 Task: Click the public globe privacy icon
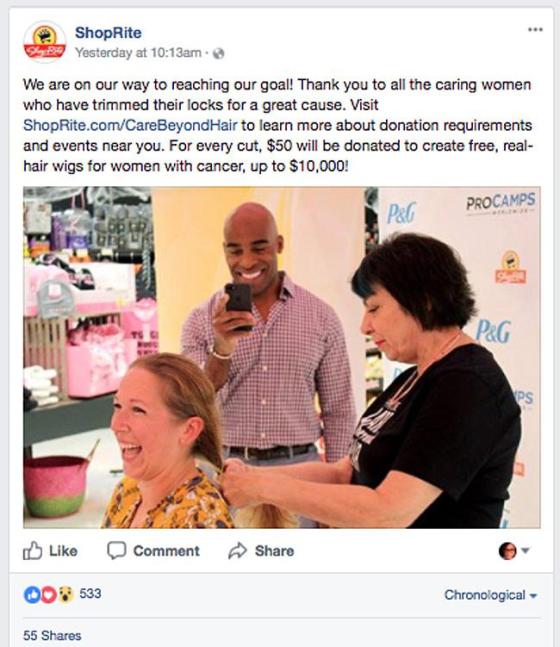218,53
